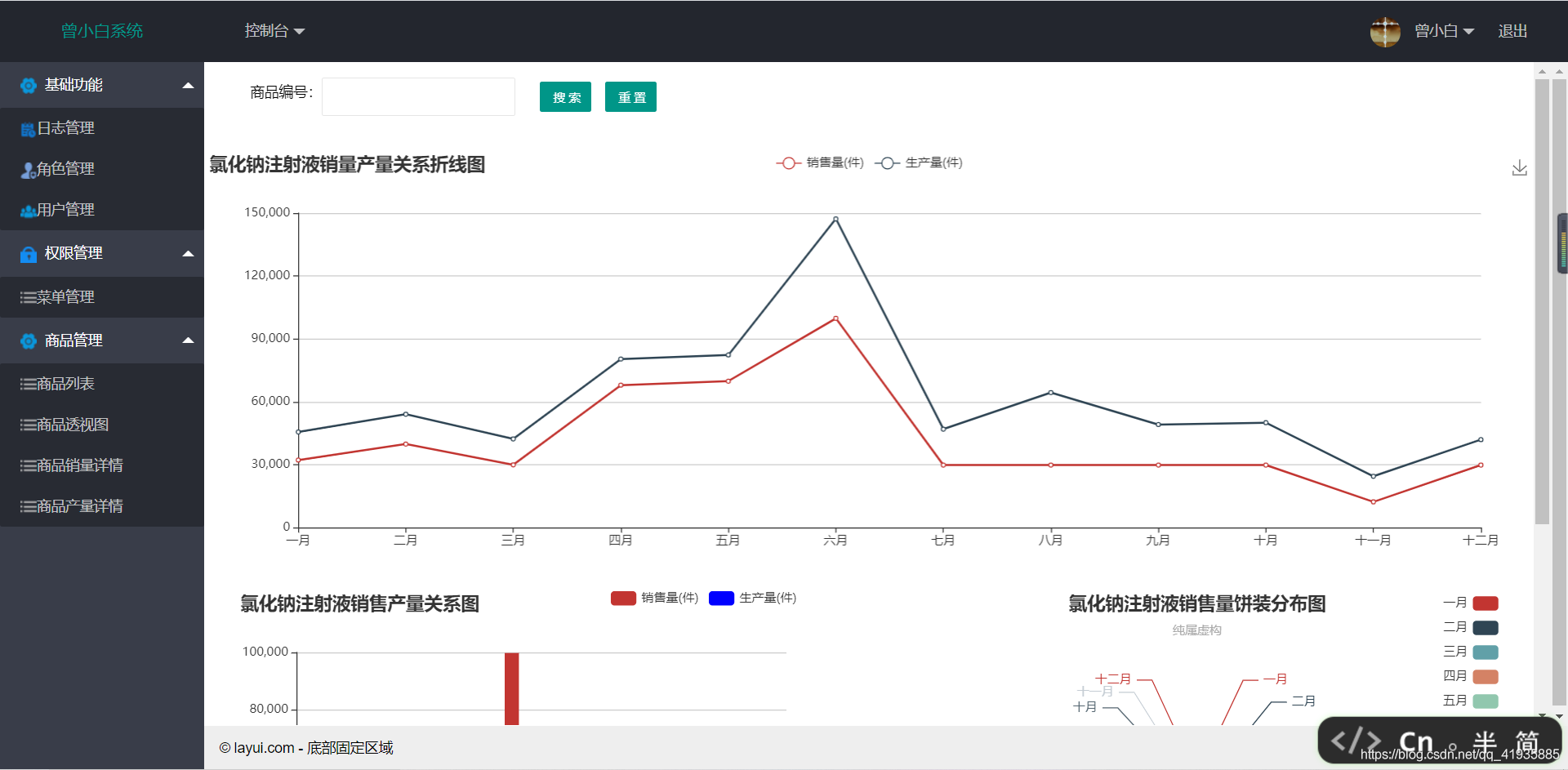Open 商品产量详情 menu item
The width and height of the screenshot is (1568, 770).
(x=102, y=506)
